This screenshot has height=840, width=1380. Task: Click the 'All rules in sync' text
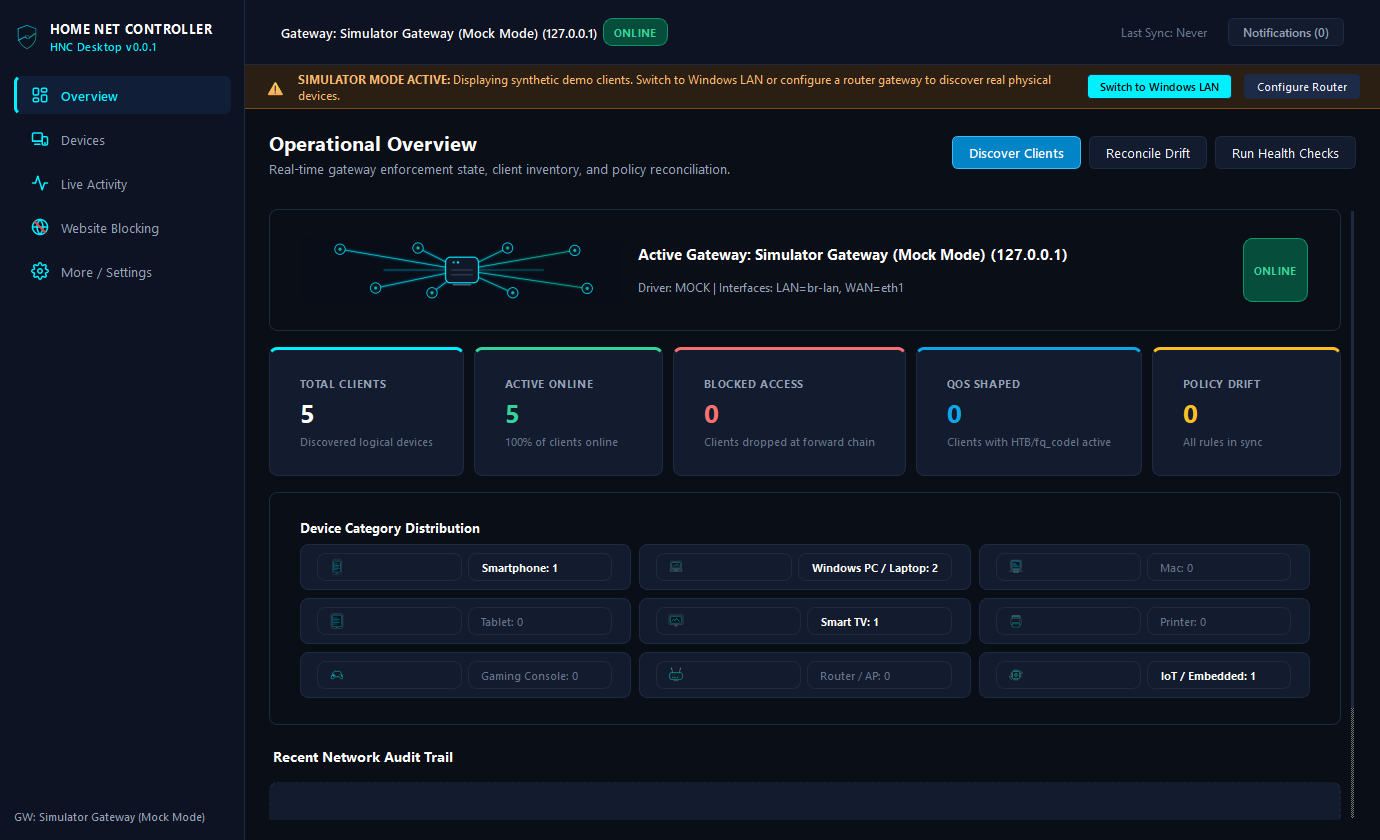[x=1222, y=442]
